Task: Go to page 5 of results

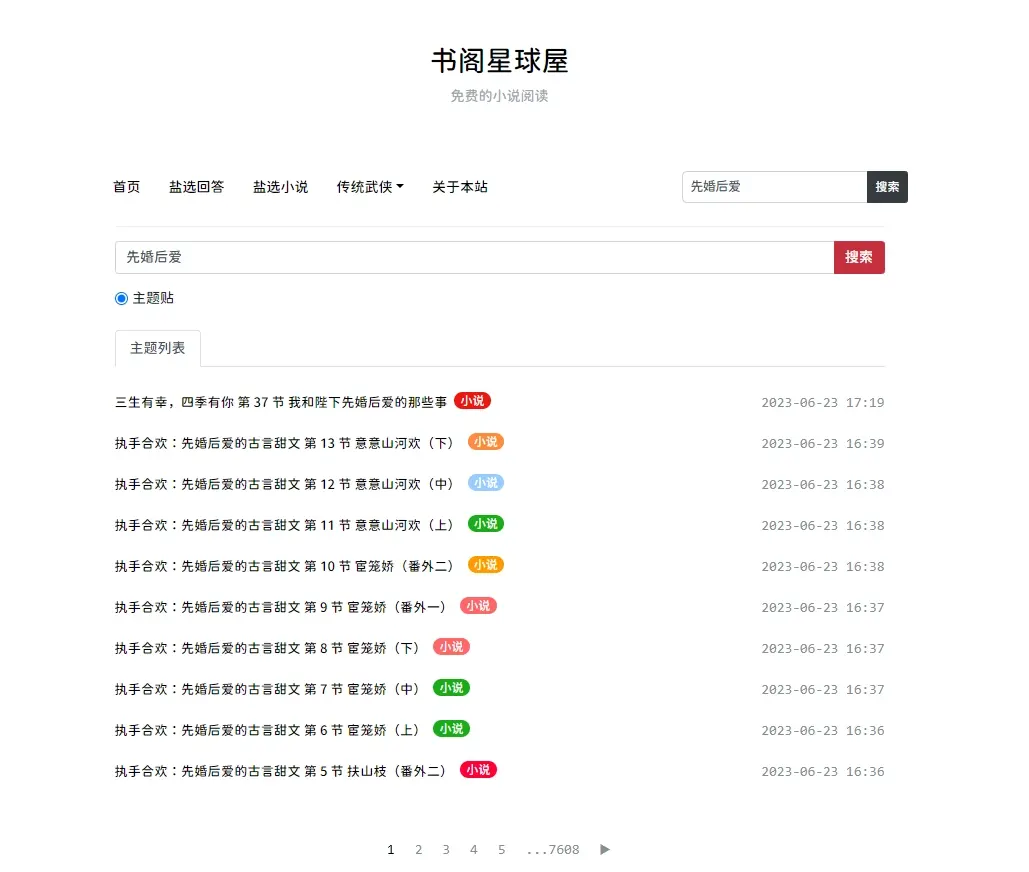Action: [501, 850]
